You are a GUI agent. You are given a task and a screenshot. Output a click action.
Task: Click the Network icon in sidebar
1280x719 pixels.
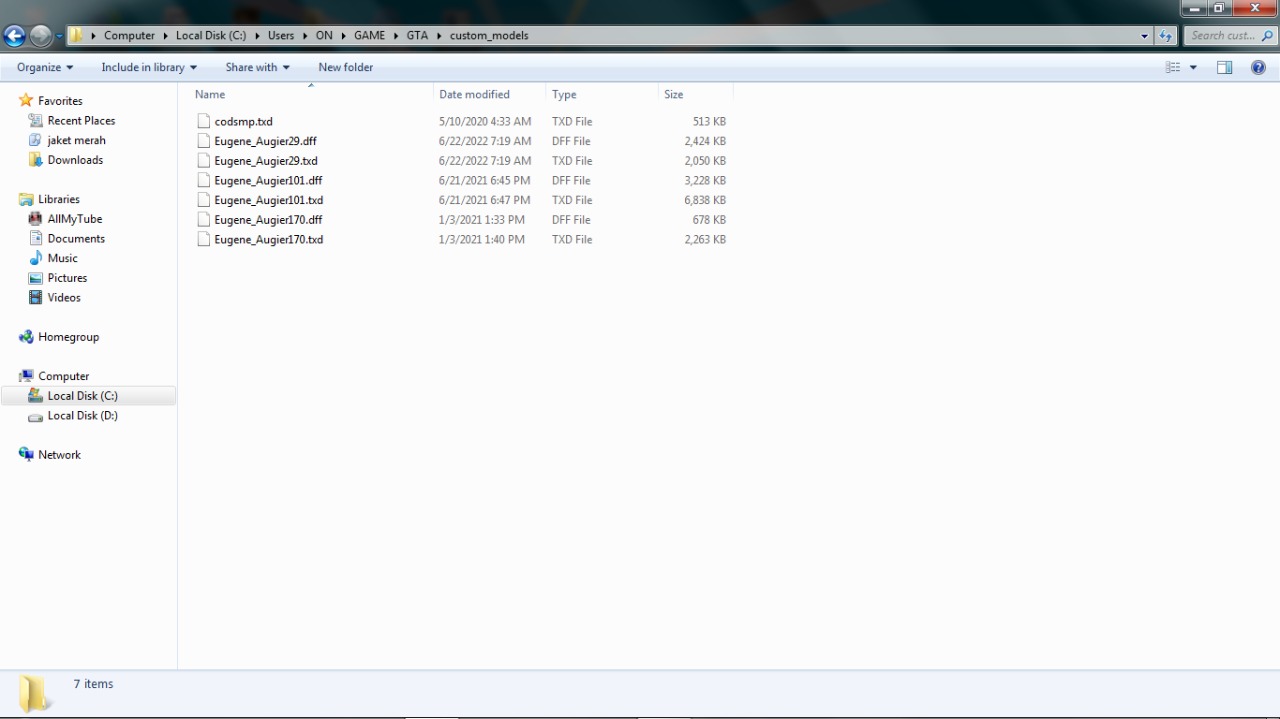click(x=26, y=454)
